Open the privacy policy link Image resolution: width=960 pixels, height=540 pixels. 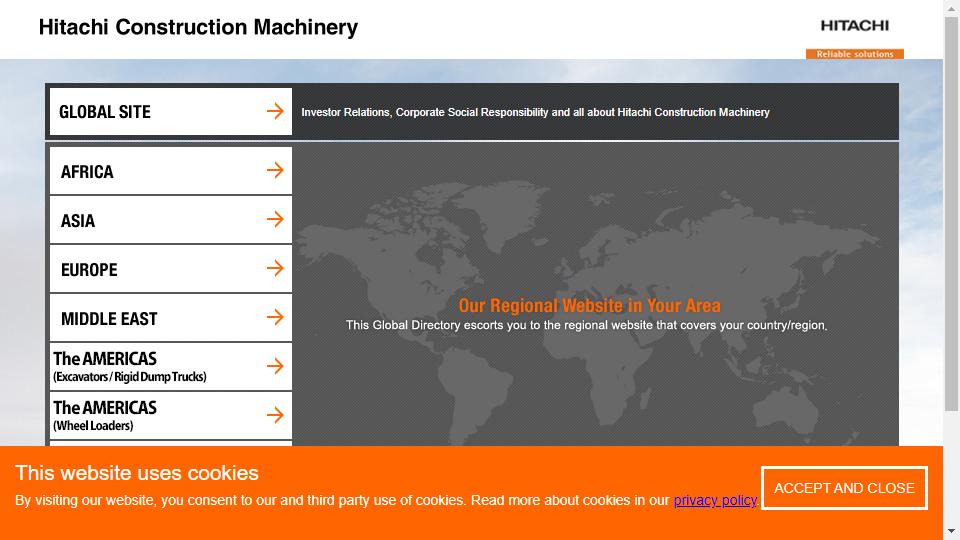click(715, 500)
